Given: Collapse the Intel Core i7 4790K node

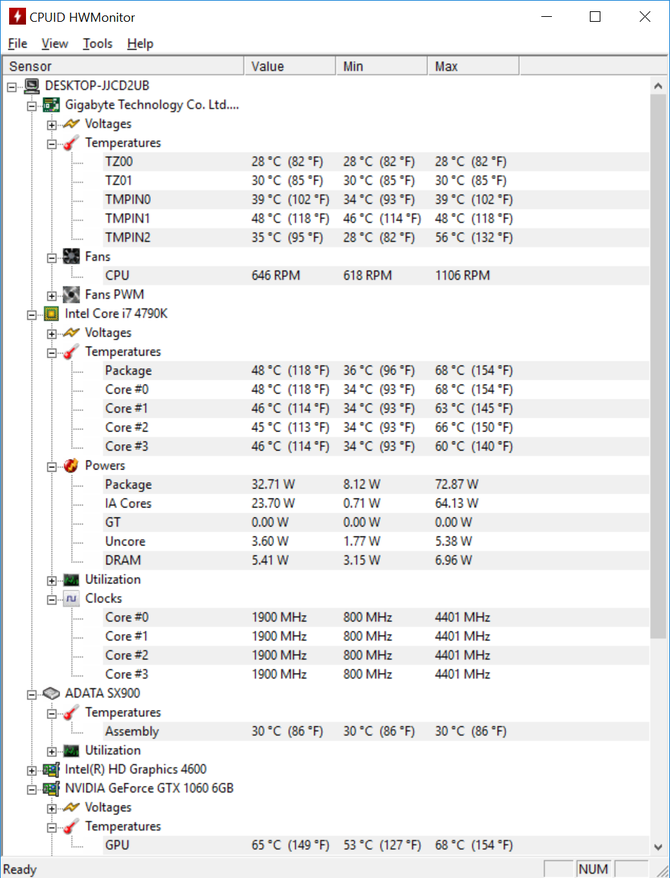Looking at the screenshot, I should (32, 315).
